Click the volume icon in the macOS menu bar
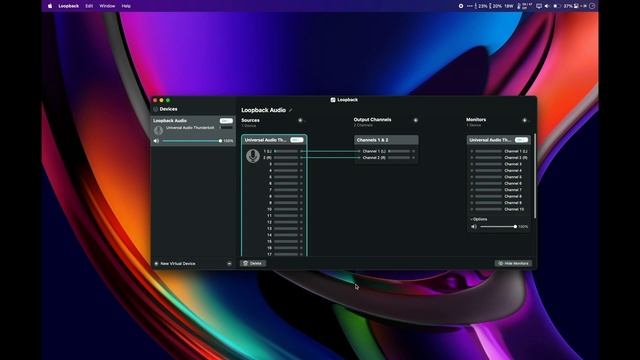Viewport: 640px width, 360px height. tap(547, 6)
